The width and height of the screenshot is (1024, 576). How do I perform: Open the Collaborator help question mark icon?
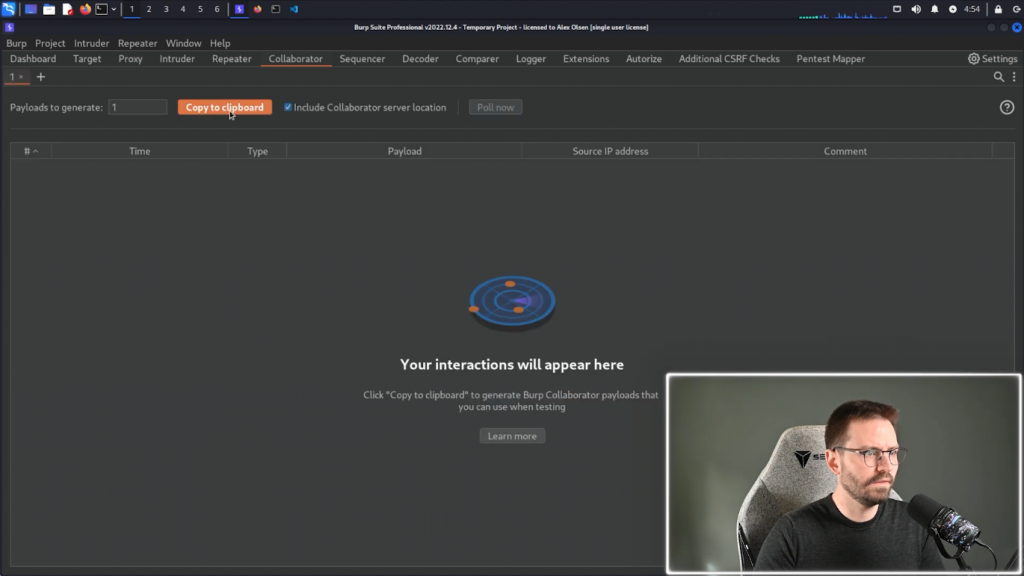click(1006, 107)
